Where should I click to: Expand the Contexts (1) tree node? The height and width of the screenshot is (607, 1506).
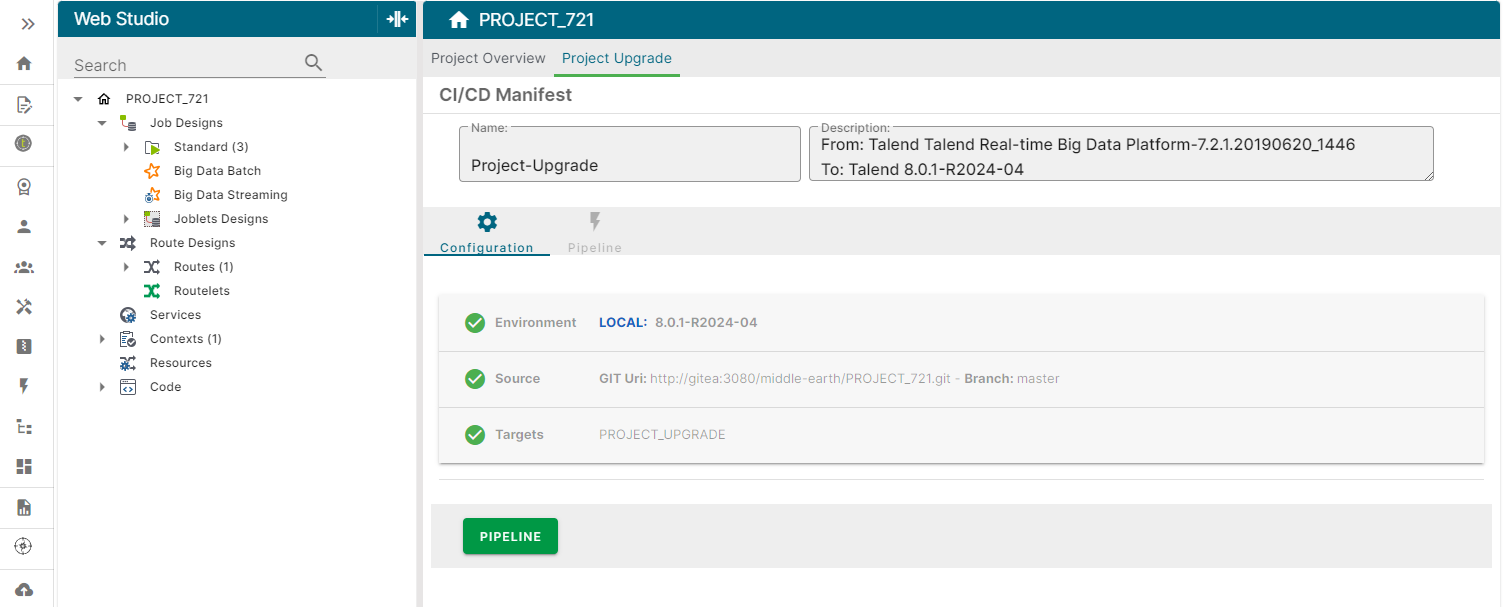tap(101, 338)
